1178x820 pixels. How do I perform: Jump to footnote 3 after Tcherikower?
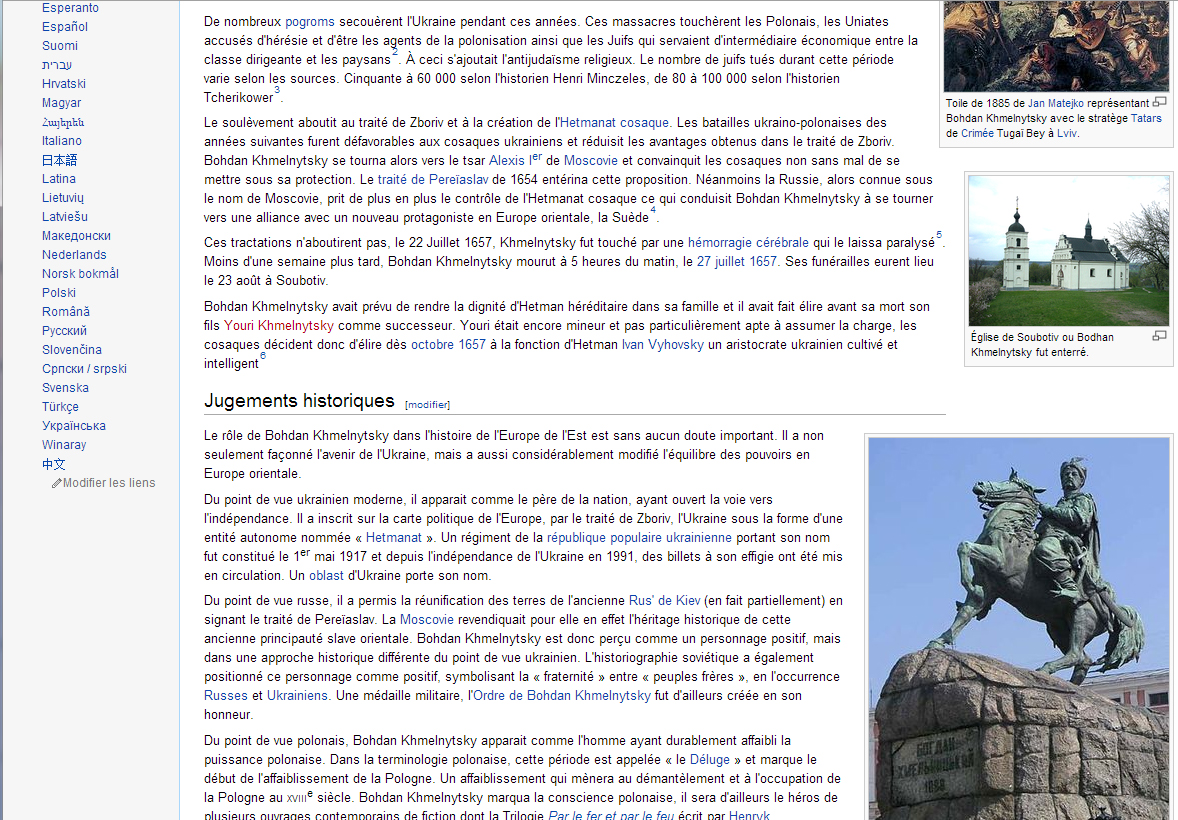click(276, 90)
